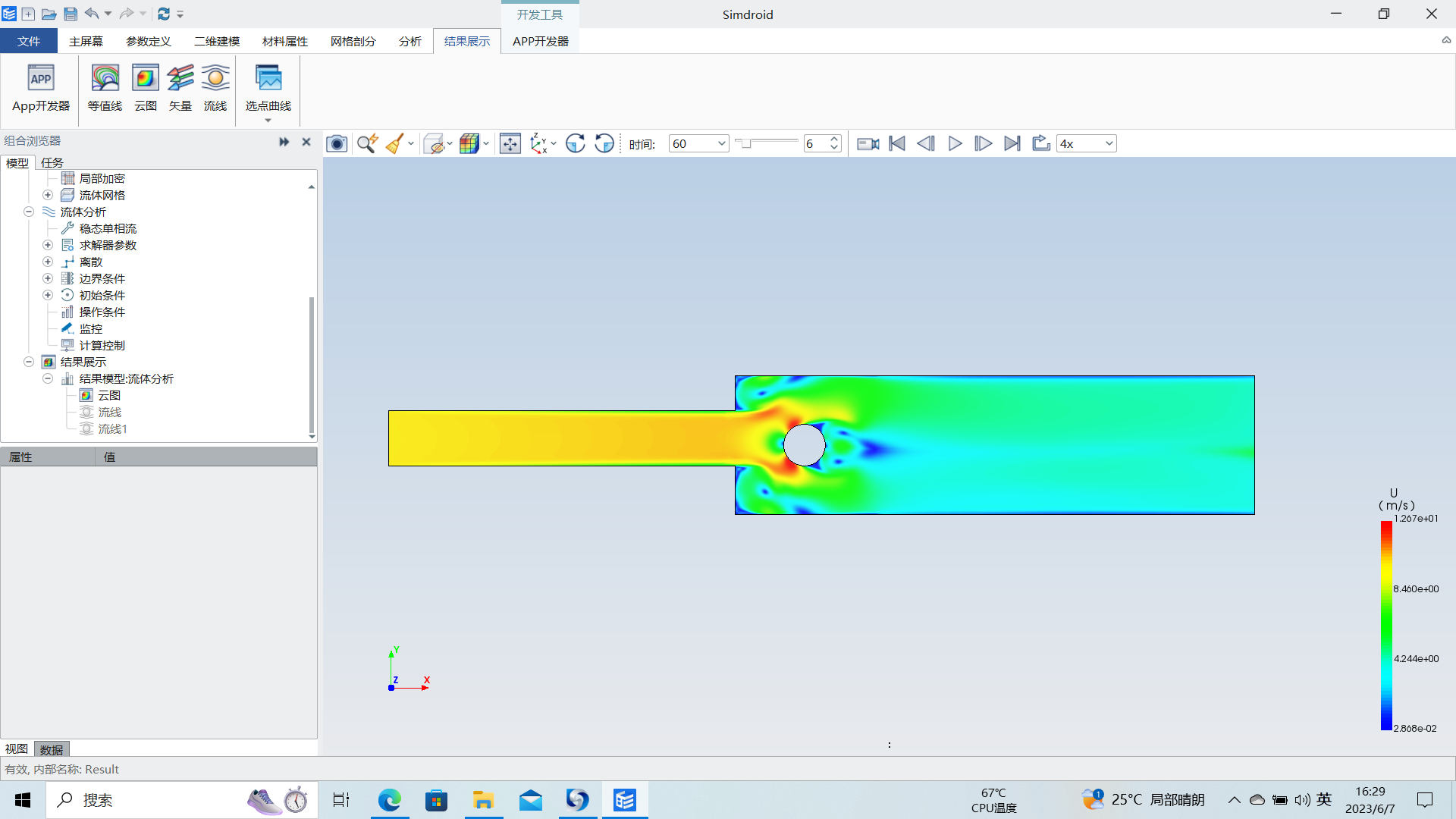Open dropdown arrow beside colored cube icon
This screenshot has height=819, width=1456.
[486, 143]
